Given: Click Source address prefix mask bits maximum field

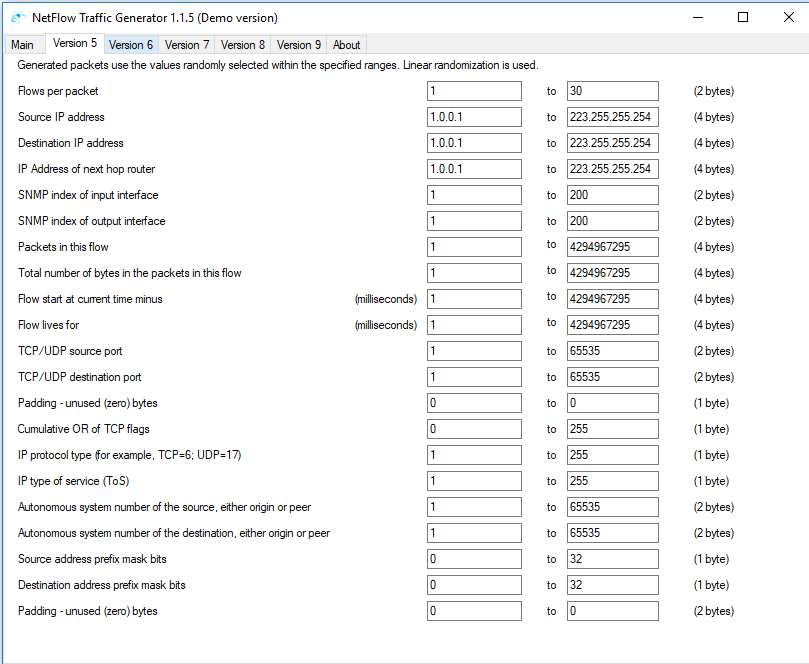Looking at the screenshot, I should [612, 559].
